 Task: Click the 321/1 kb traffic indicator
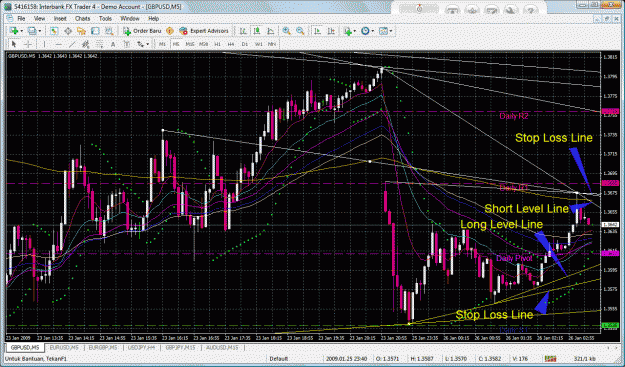(584, 359)
